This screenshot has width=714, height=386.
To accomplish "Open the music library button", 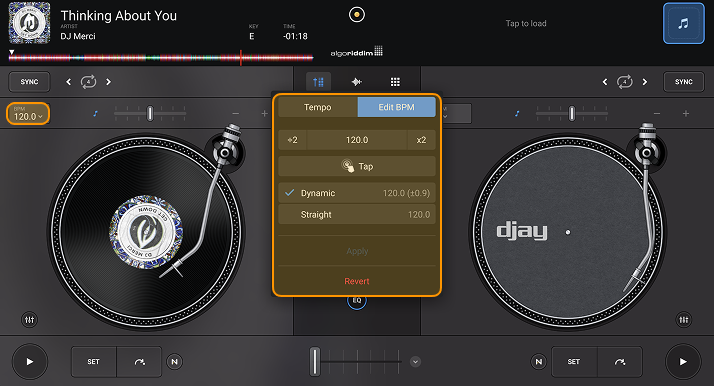I will coord(683,23).
